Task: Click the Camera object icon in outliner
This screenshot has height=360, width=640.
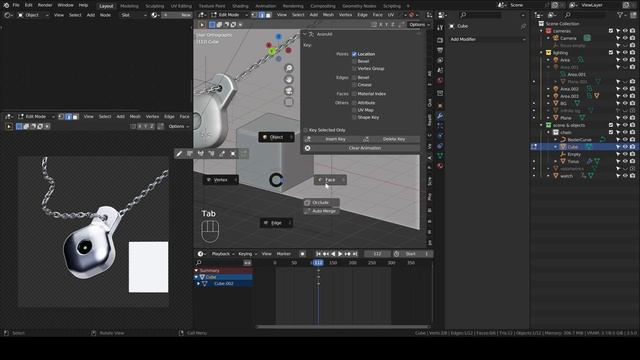Action: [x=556, y=38]
